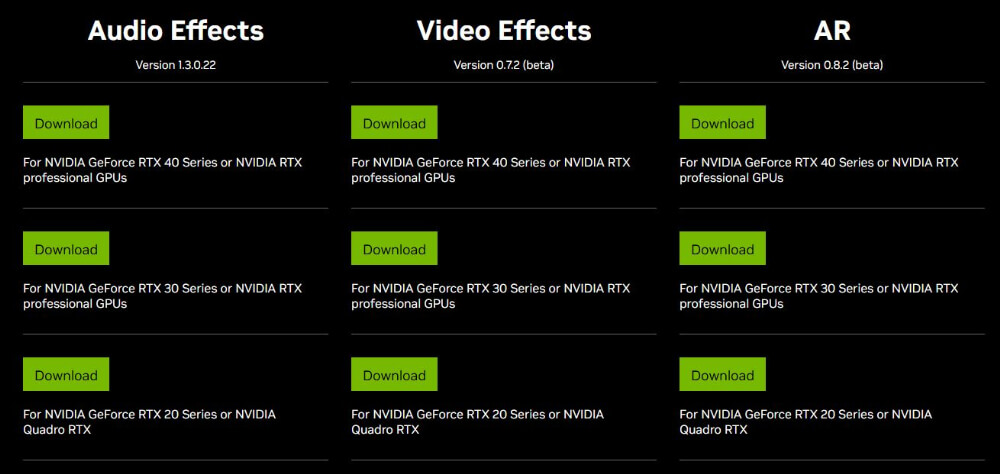Click the Audio Effects heading
This screenshot has height=474, width=1000.
(175, 31)
